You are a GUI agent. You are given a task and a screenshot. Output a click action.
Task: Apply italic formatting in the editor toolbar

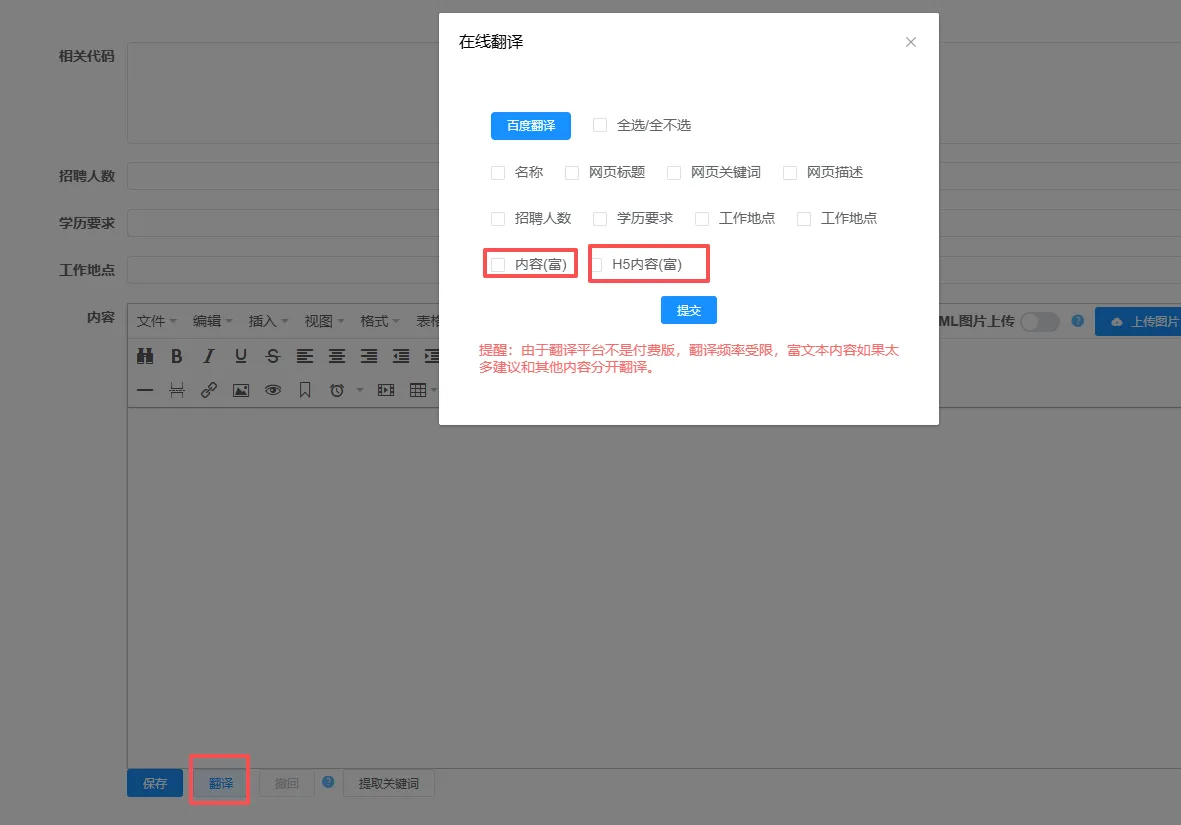pyautogui.click(x=209, y=356)
